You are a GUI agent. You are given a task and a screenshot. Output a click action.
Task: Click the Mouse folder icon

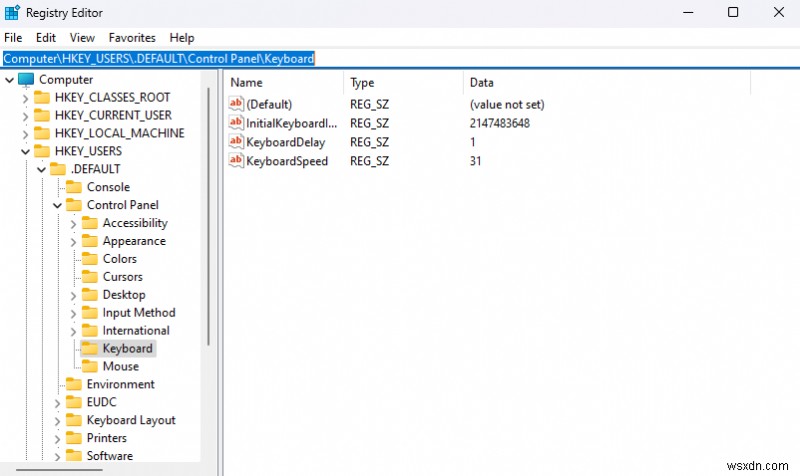pyautogui.click(x=90, y=366)
